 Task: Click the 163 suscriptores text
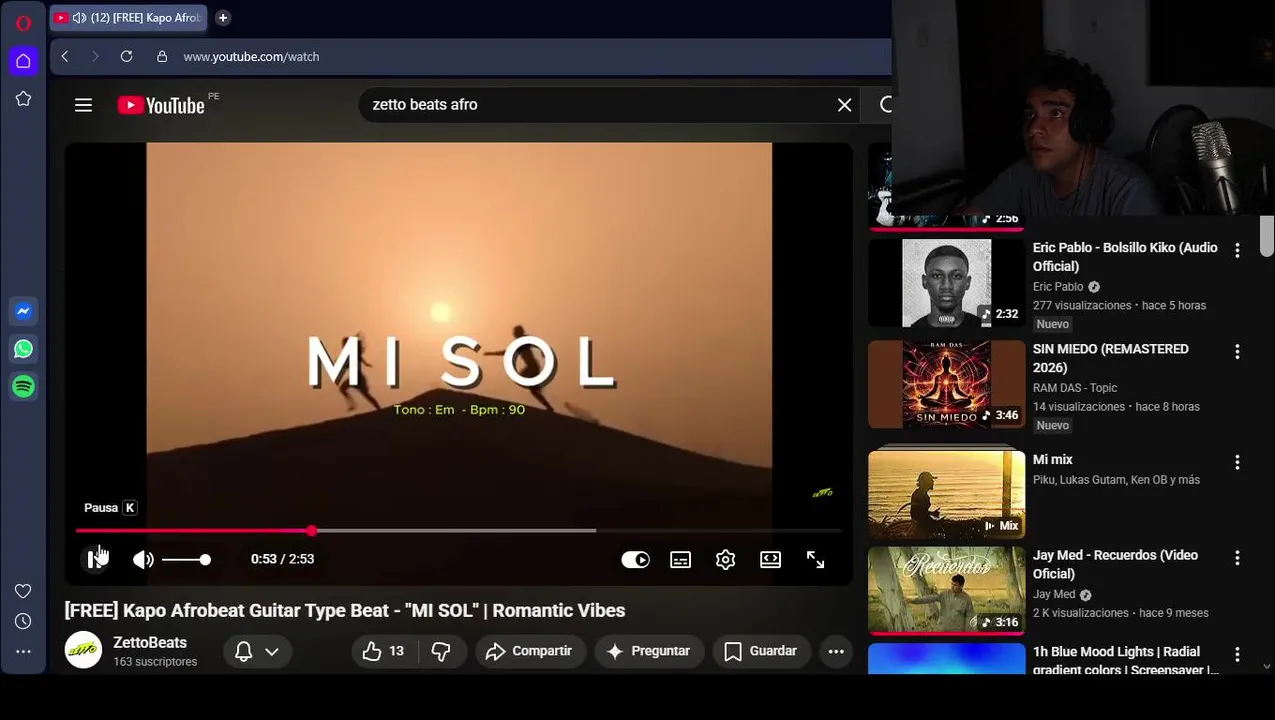(155, 662)
